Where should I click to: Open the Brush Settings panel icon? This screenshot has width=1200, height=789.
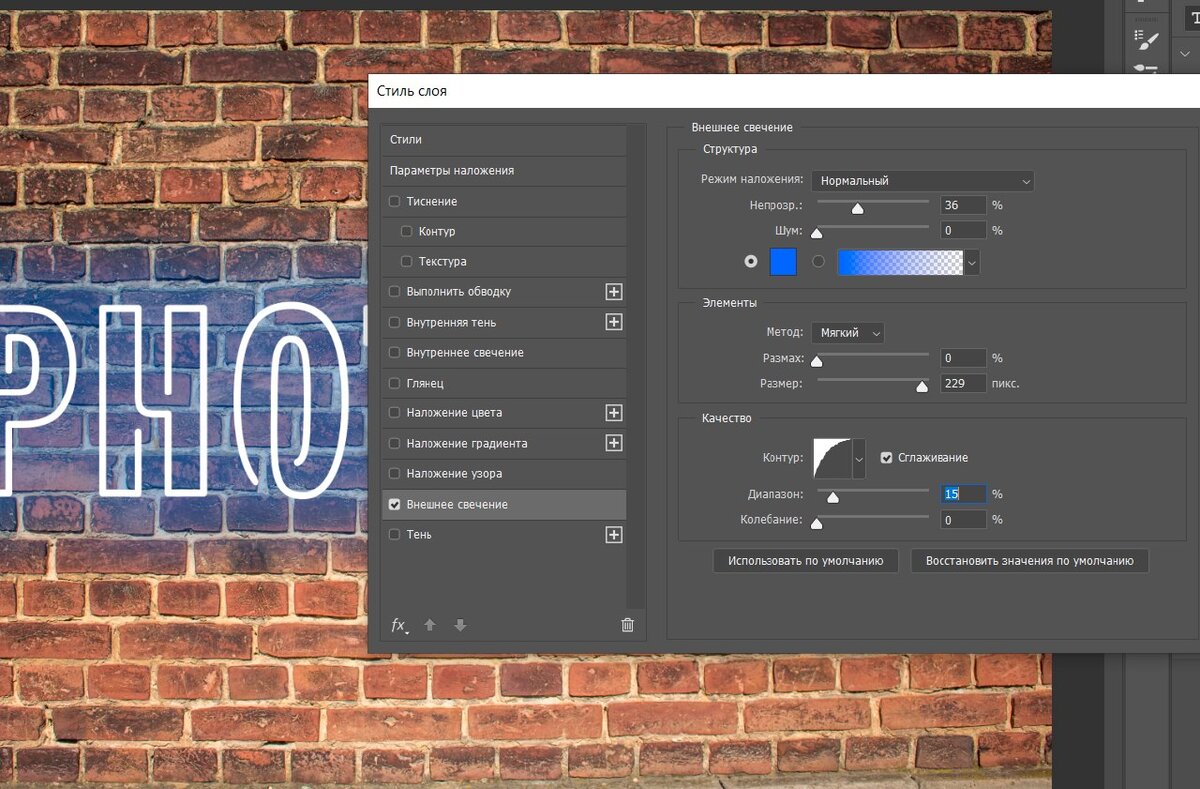click(x=1146, y=40)
